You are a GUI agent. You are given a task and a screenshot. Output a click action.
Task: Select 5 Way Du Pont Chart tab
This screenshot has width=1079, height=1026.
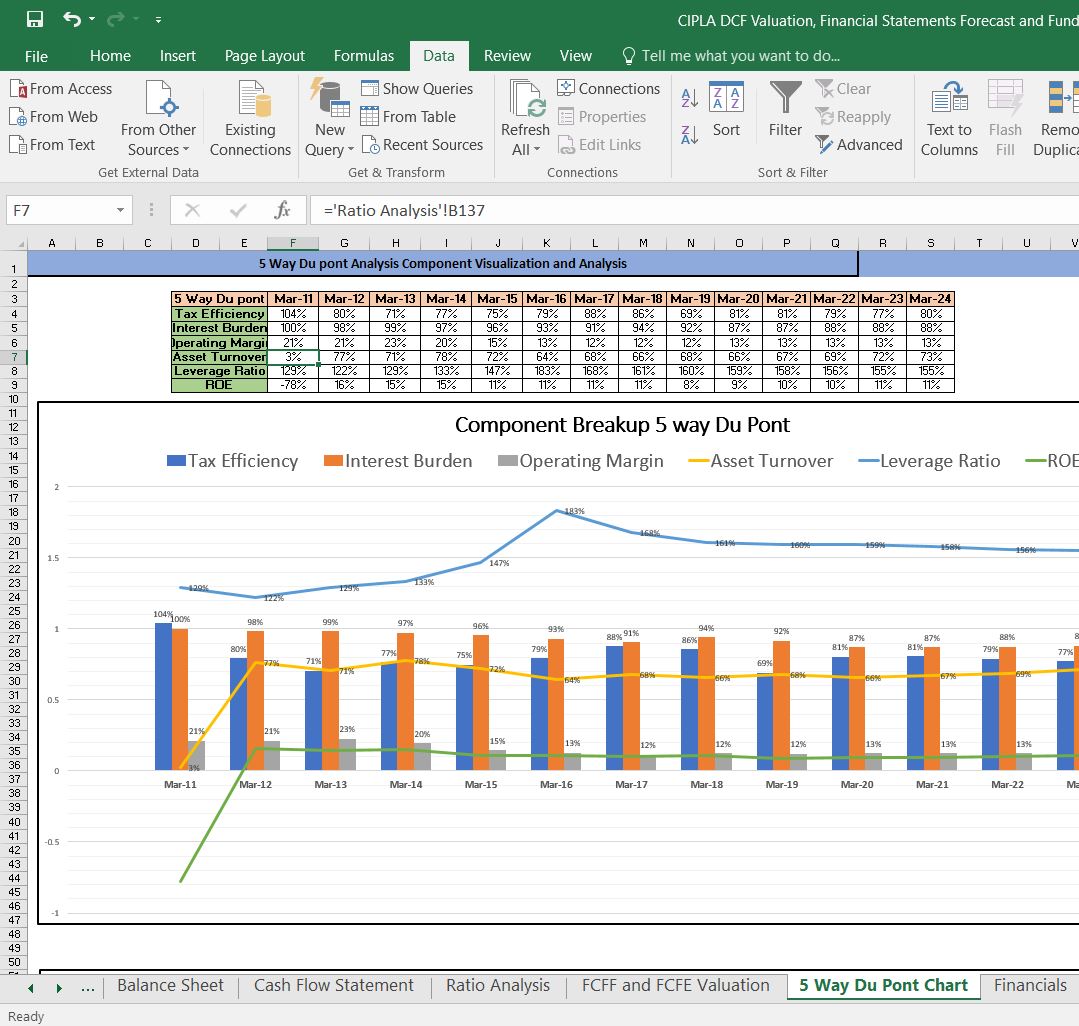883,985
